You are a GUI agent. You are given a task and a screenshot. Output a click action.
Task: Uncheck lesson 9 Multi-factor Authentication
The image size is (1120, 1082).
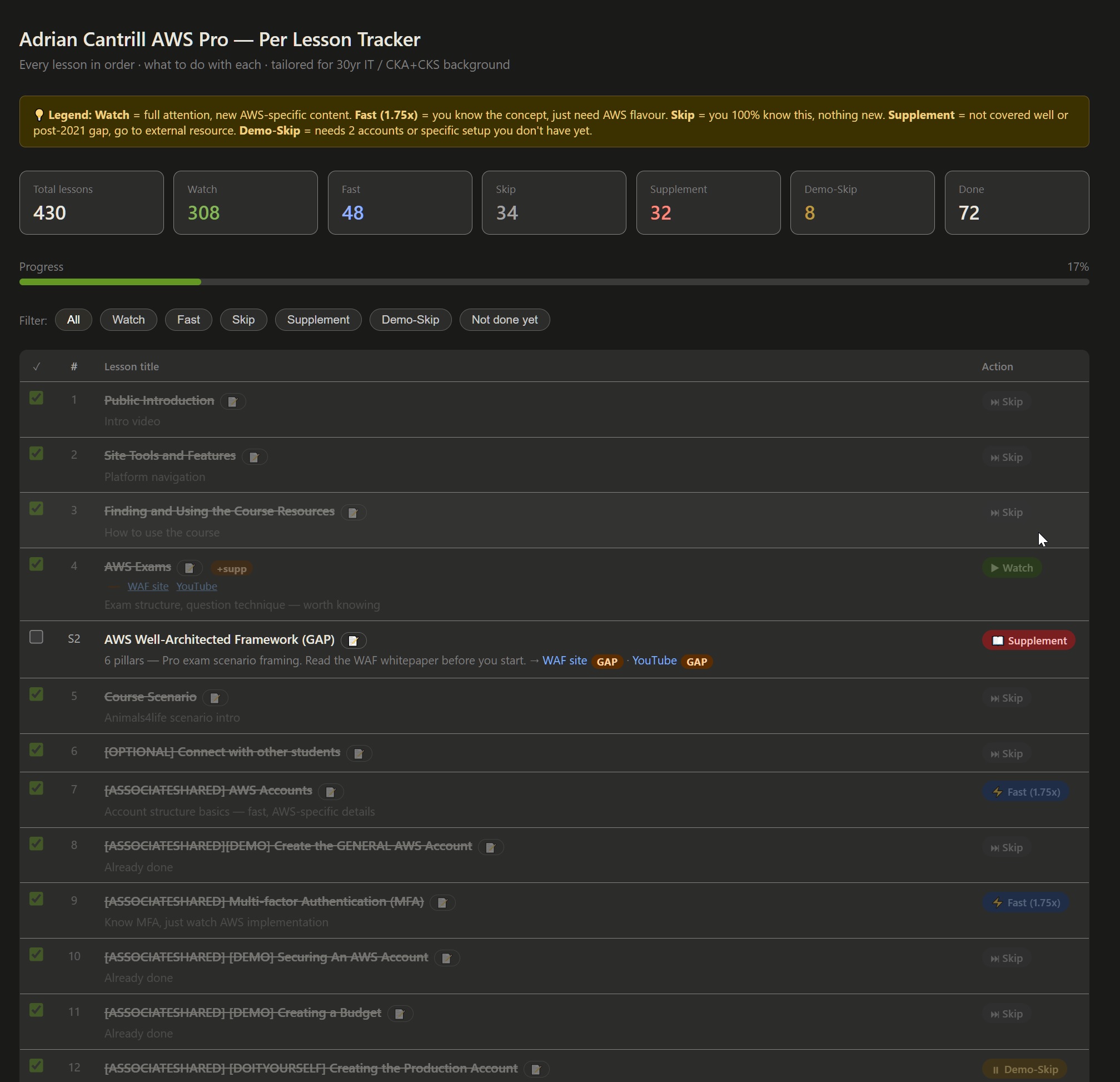36,899
